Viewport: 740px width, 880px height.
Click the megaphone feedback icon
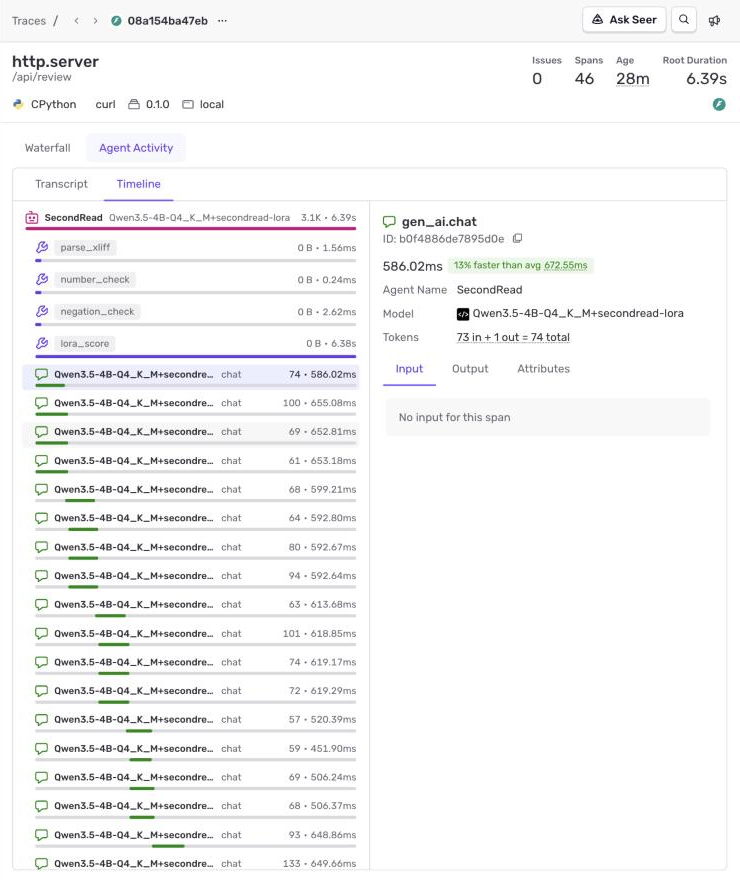[x=714, y=21]
